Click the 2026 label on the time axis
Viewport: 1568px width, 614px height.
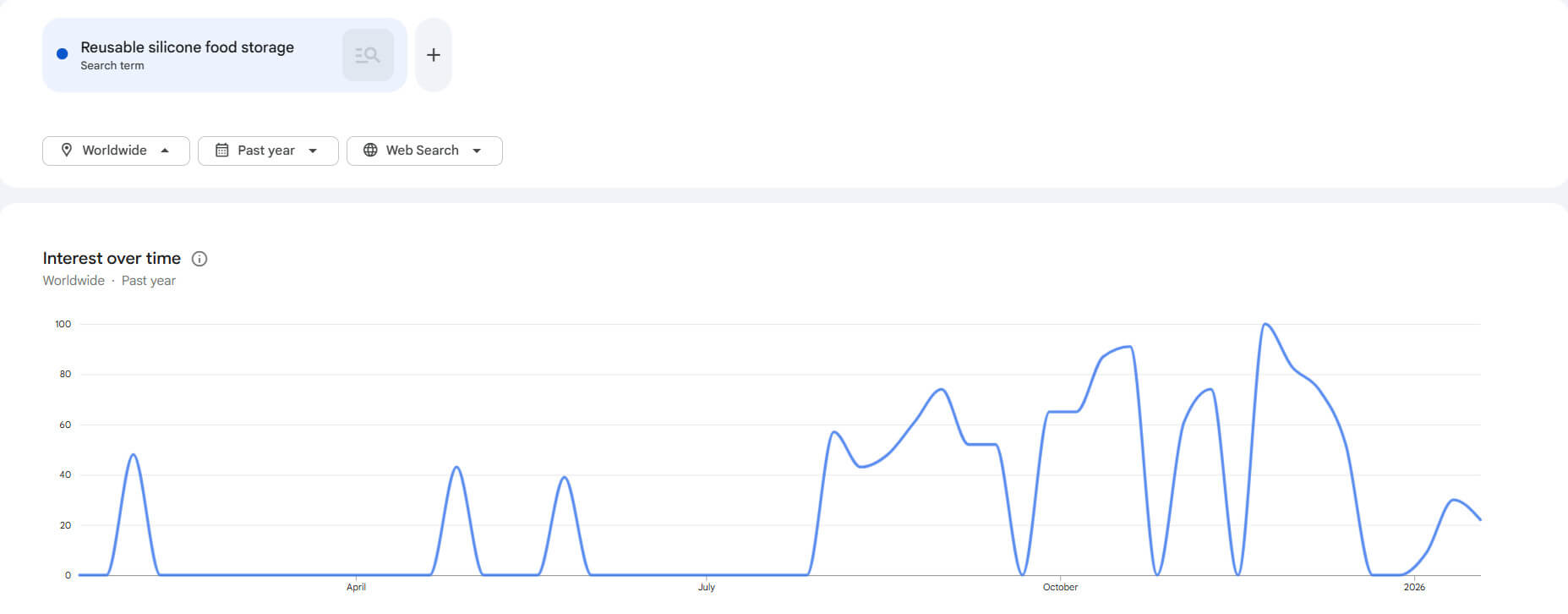[x=1414, y=587]
